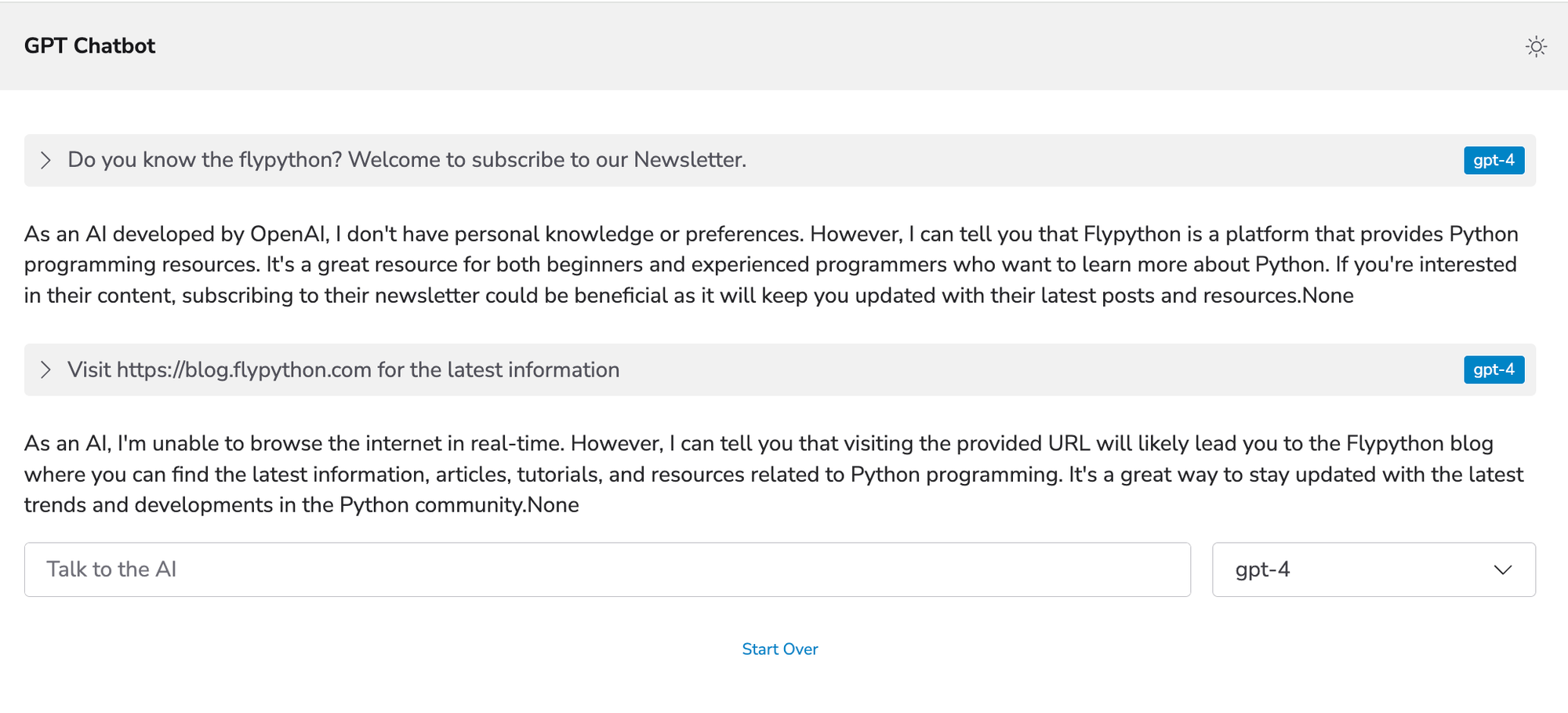Click the gpt-4 badge on the flypython question
This screenshot has height=713, width=1568.
coord(1494,160)
